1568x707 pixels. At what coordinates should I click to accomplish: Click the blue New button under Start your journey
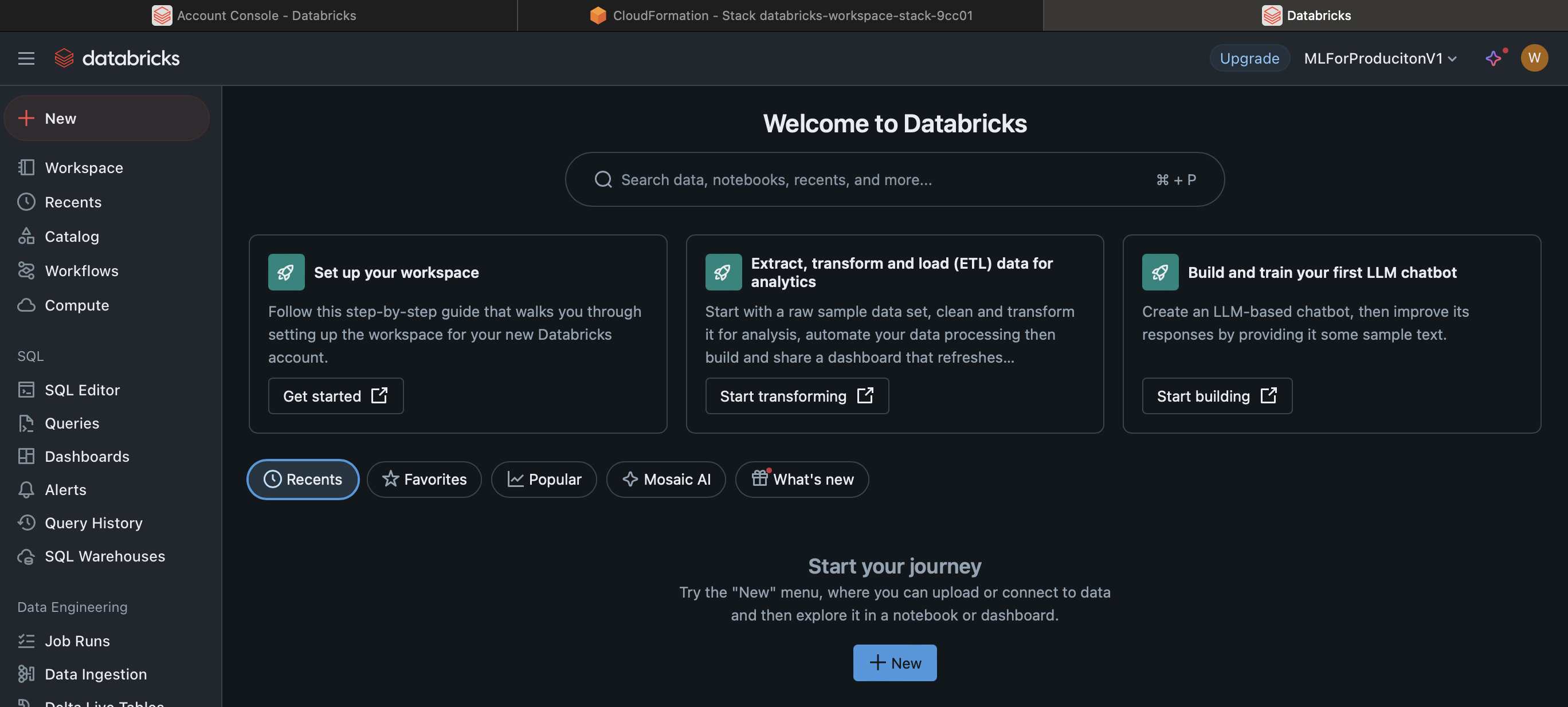click(x=895, y=663)
